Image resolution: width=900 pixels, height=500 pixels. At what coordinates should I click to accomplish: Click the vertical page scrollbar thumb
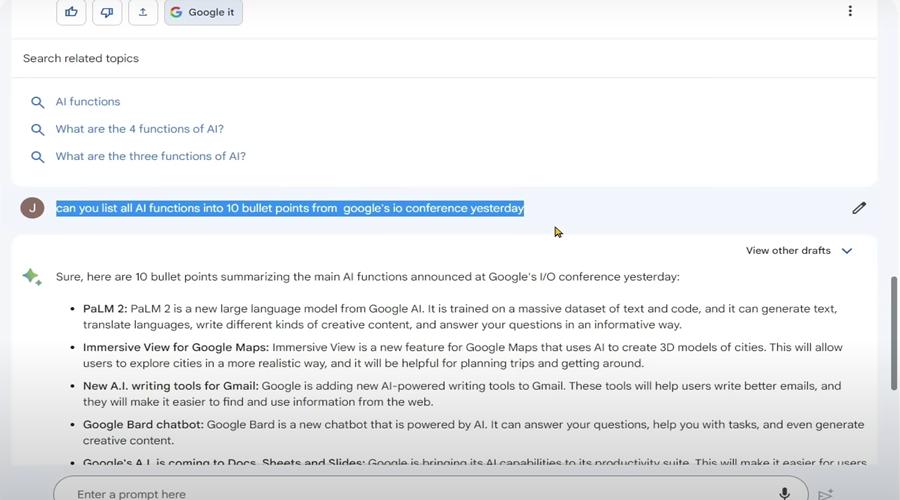894,333
